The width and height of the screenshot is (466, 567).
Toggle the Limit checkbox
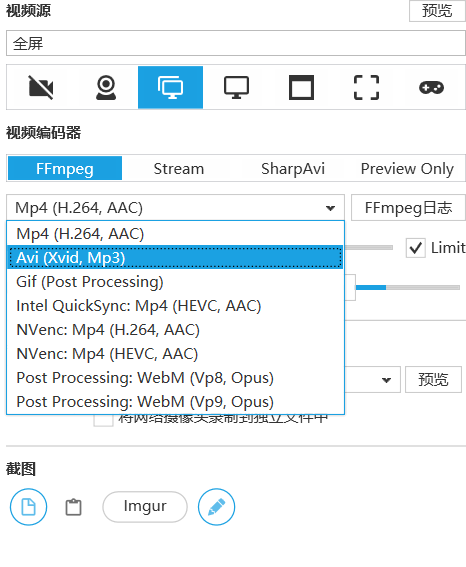[415, 248]
